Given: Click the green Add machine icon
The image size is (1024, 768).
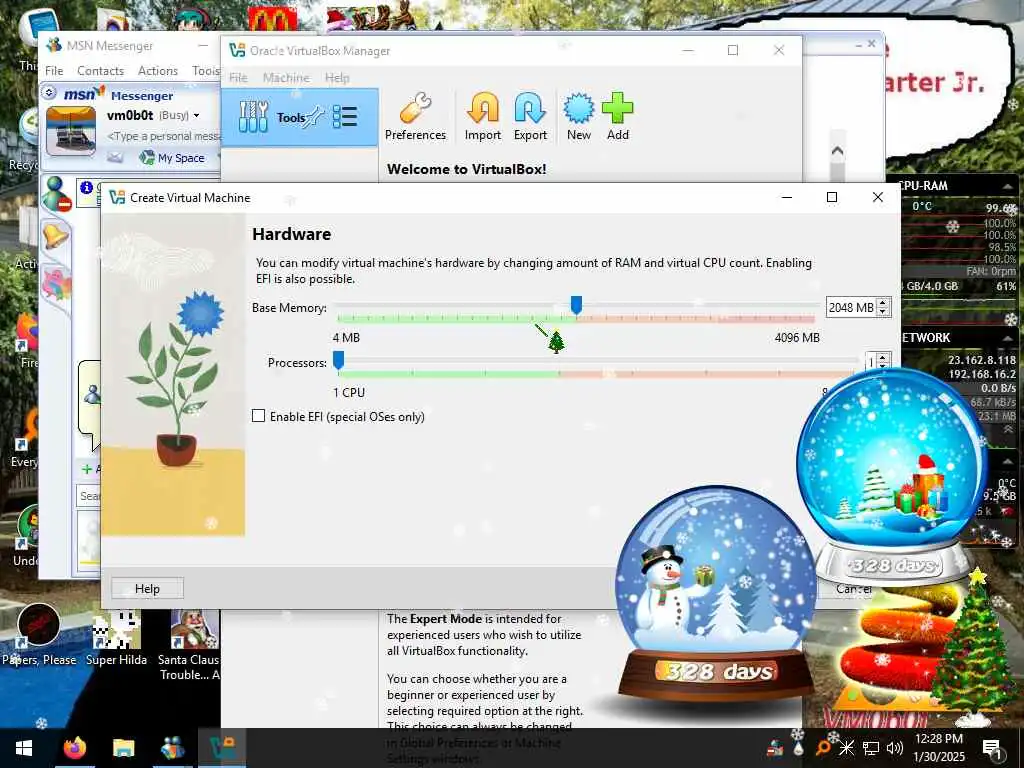Looking at the screenshot, I should [617, 118].
